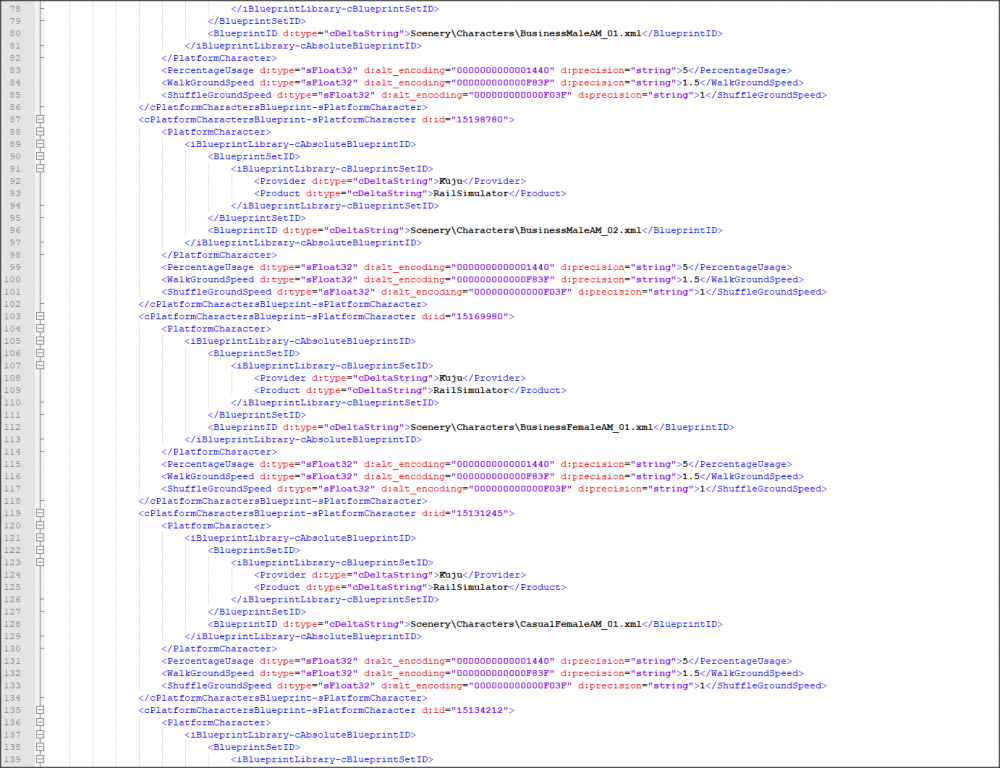Collapse the PlatformCharacter fold on line 88

point(40,132)
